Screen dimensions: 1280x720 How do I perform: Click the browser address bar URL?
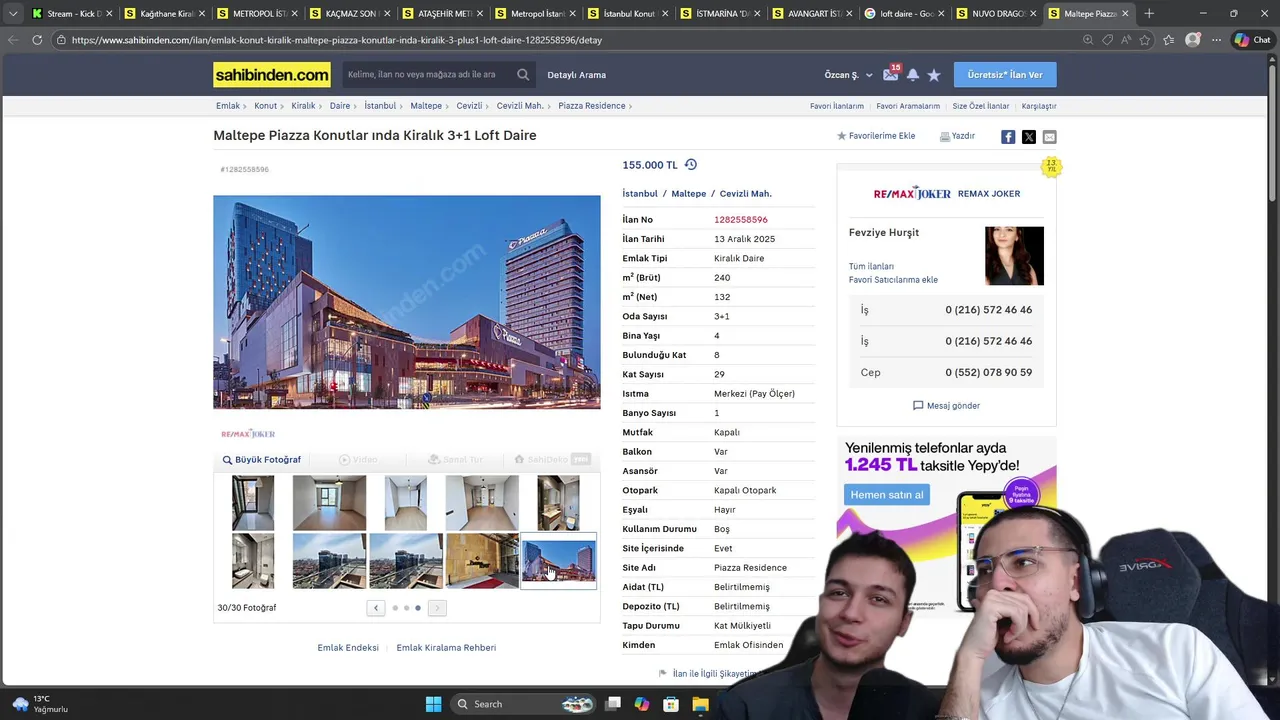coord(337,40)
